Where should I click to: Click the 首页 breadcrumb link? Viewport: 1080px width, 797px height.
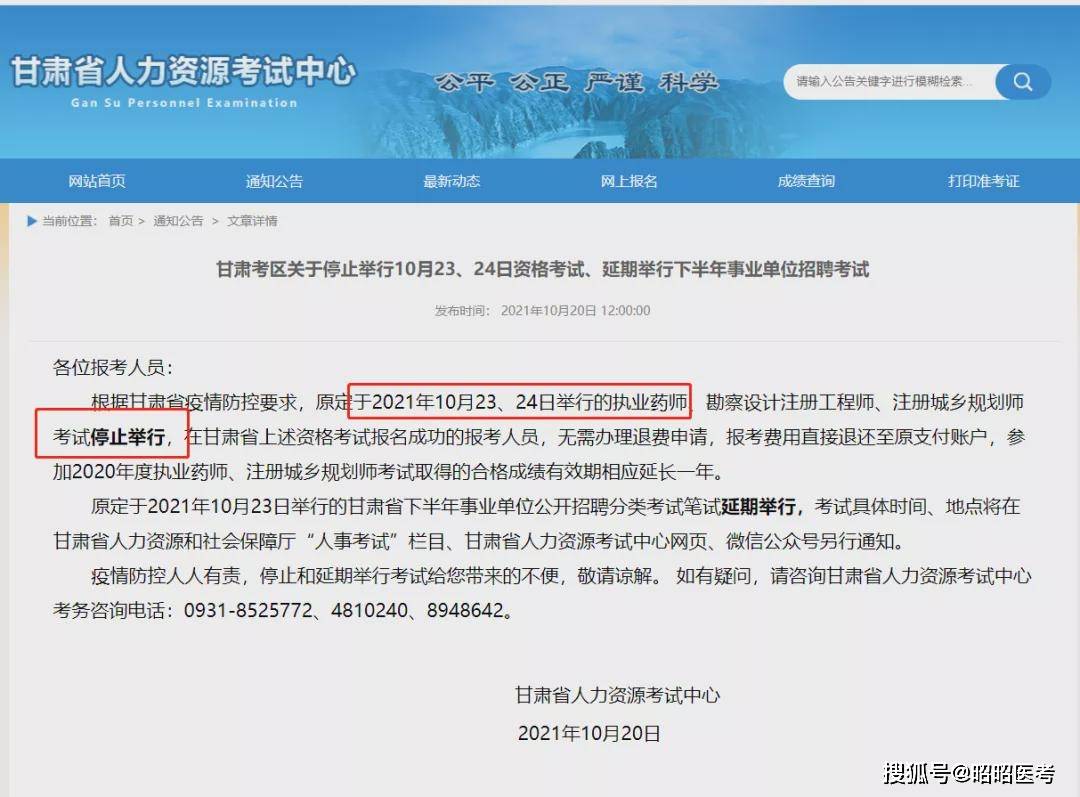120,220
